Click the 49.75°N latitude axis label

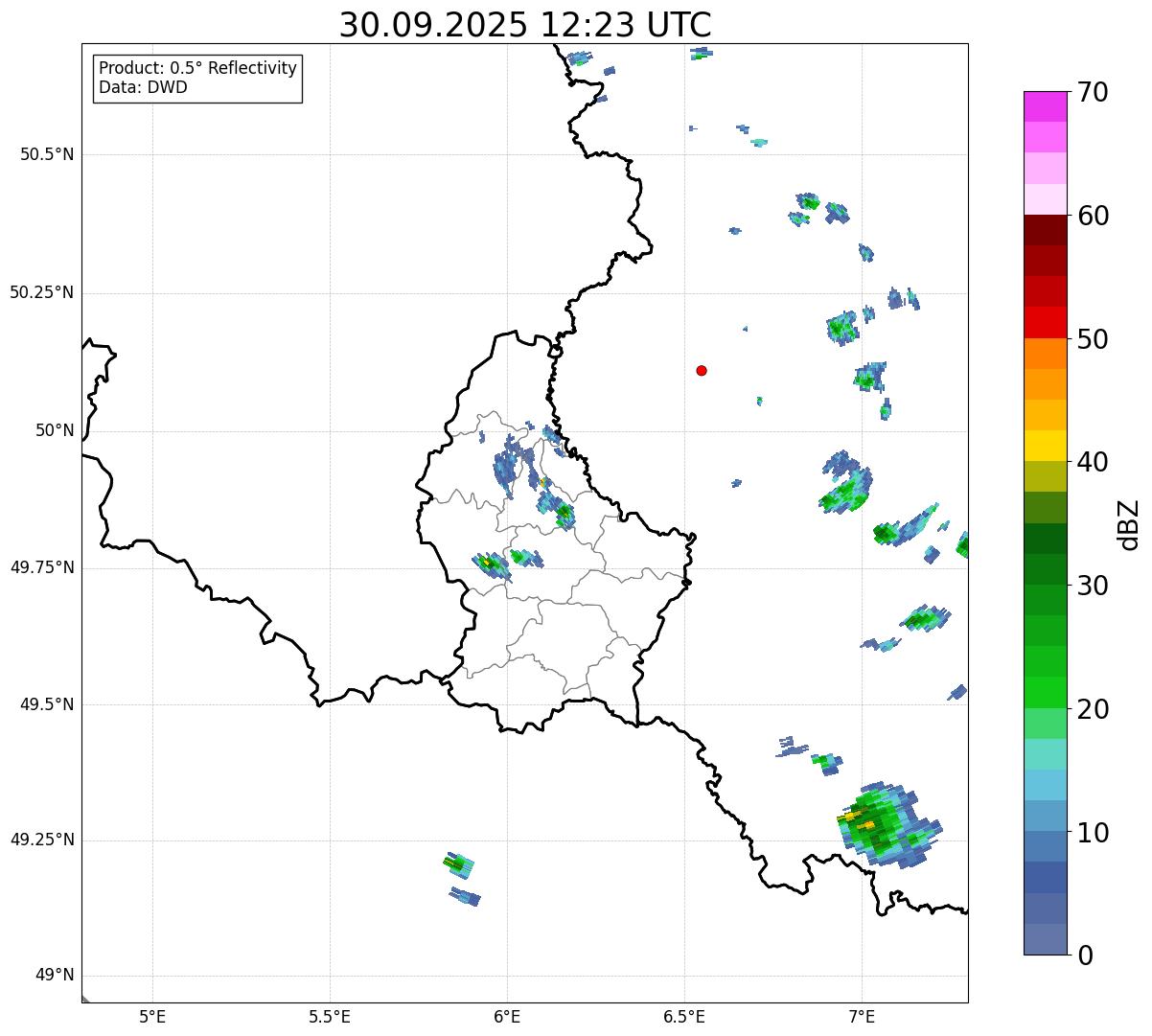pyautogui.click(x=41, y=567)
